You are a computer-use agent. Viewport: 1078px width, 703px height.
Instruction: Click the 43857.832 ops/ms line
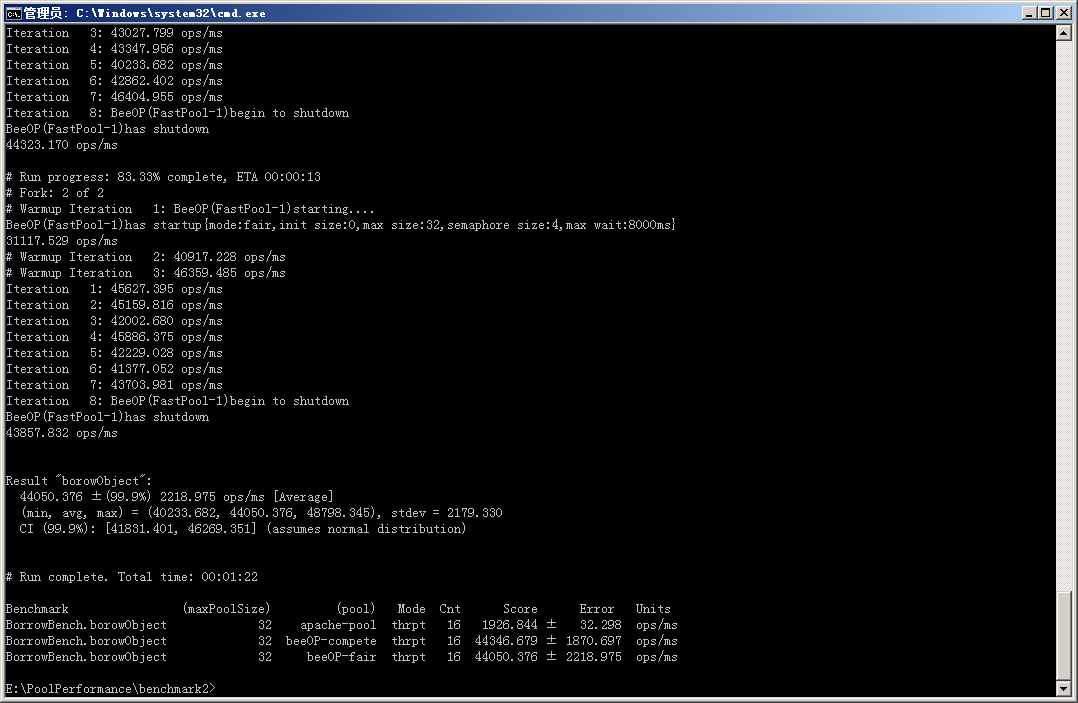tap(62, 432)
